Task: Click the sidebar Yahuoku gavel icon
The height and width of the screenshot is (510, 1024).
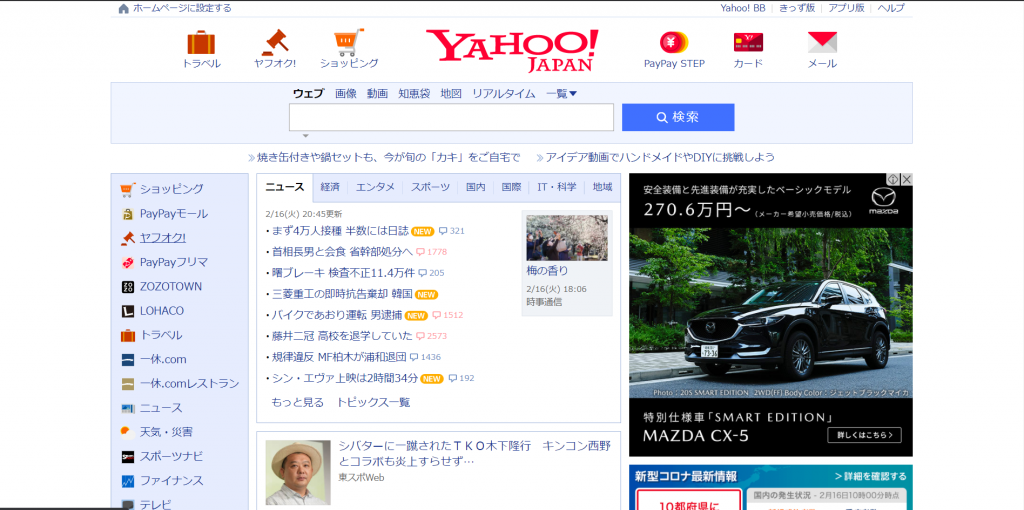Action: point(127,238)
